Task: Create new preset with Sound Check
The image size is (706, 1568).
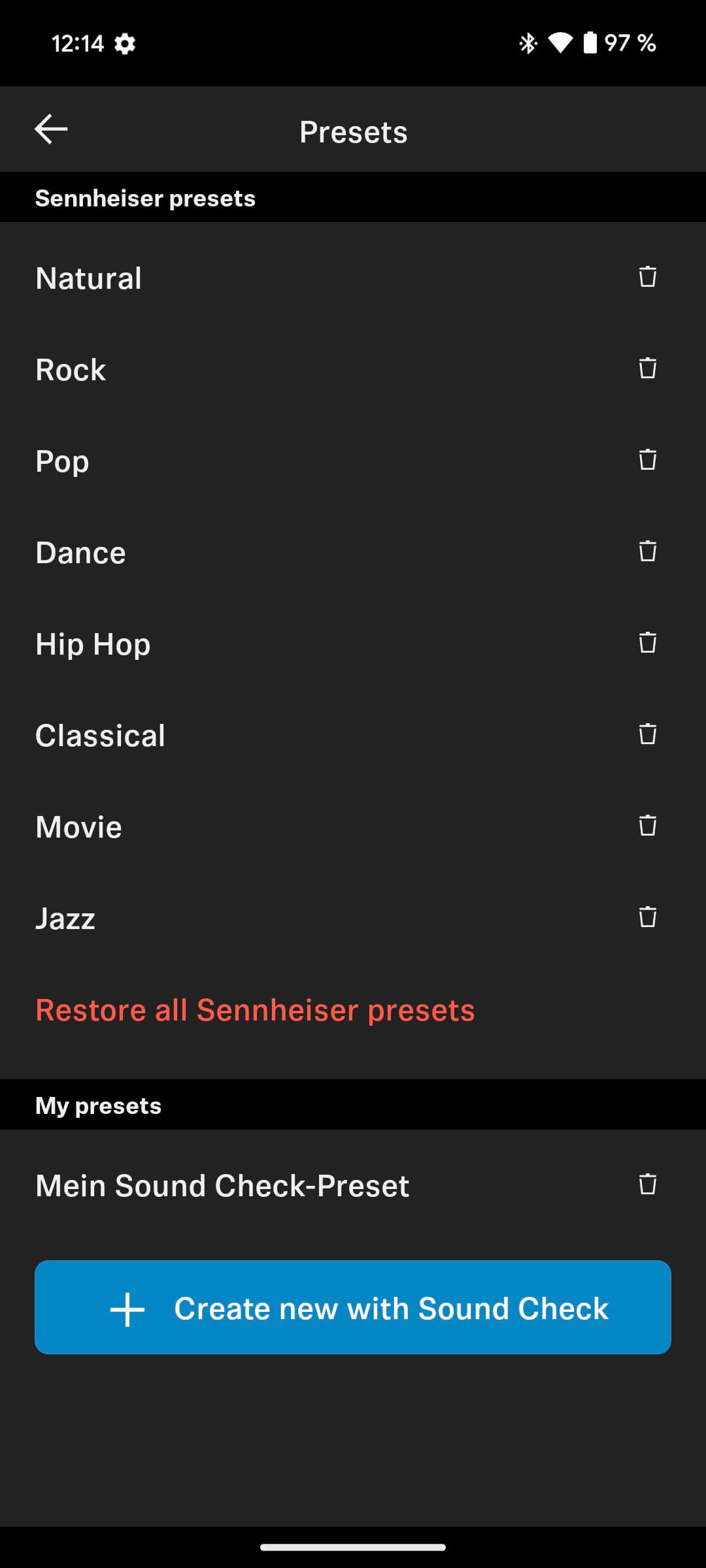Action: [x=353, y=1307]
